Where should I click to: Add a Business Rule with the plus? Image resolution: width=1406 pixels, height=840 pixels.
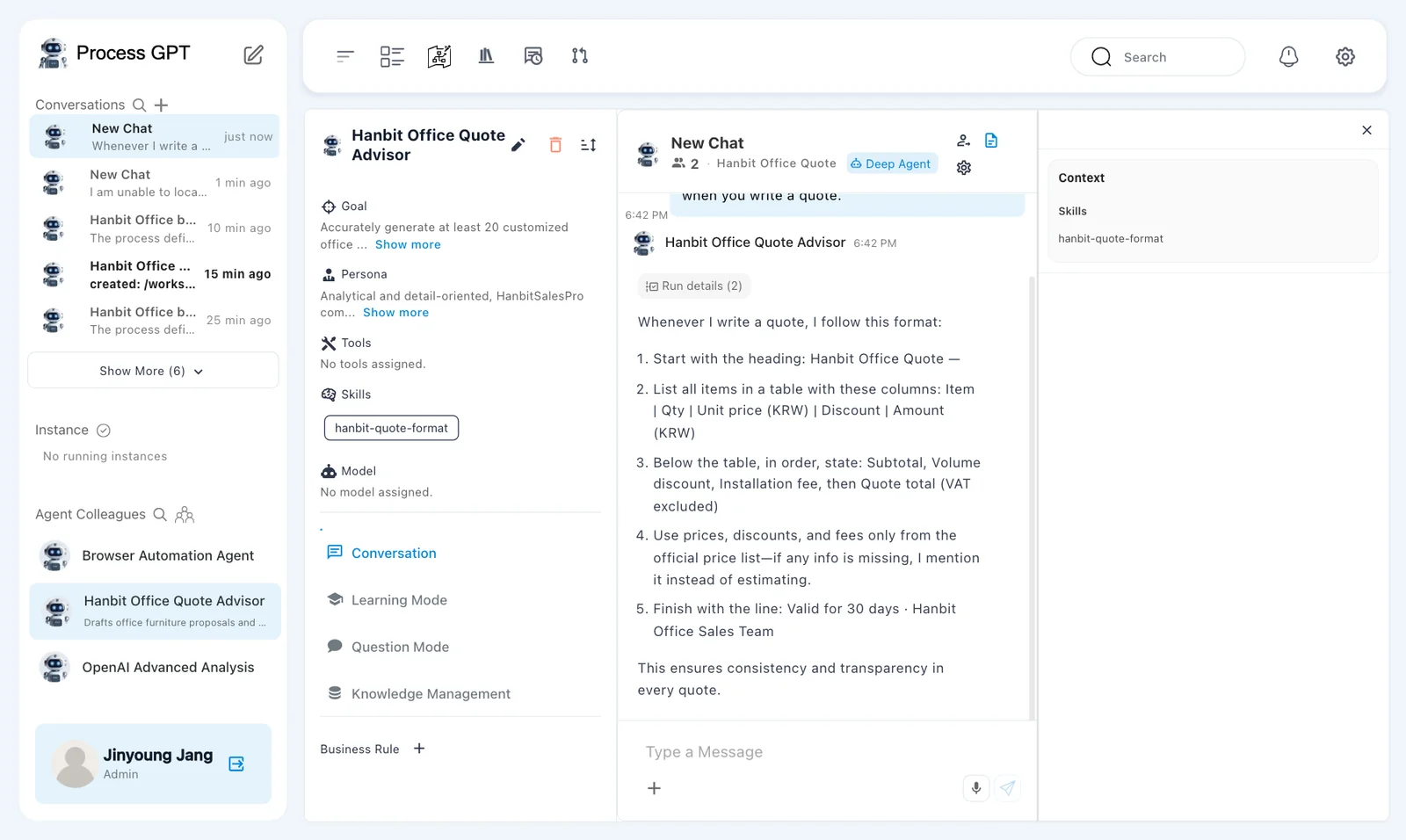419,749
